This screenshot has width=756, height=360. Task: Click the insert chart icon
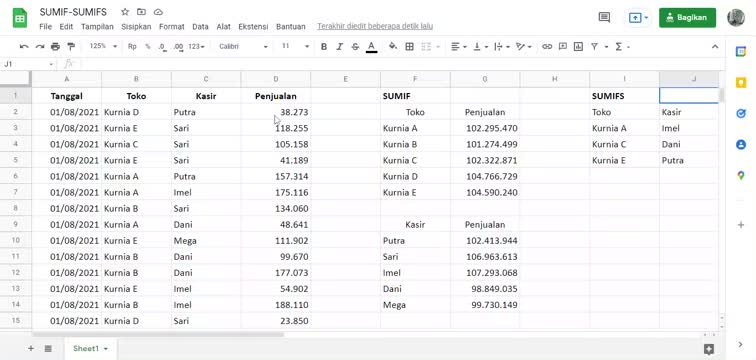pos(579,46)
